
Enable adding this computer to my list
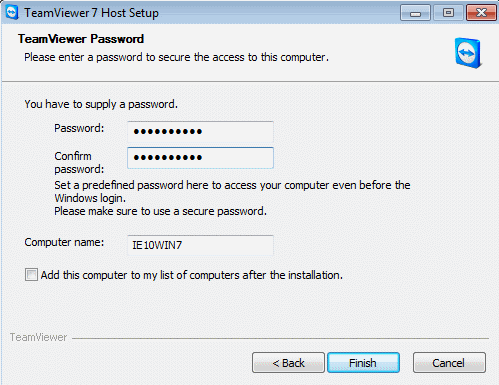(x=31, y=275)
